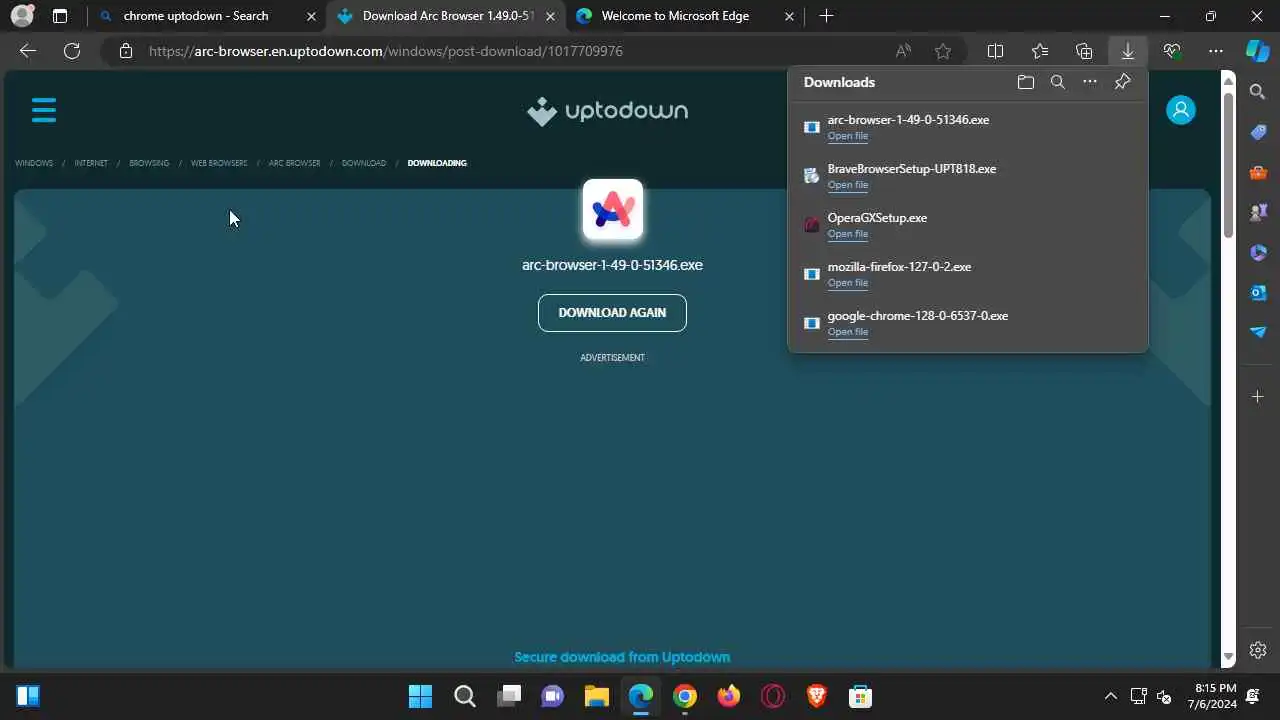Open Telegram send icon in sidebar
Viewport: 1280px width, 720px height.
coord(1258,332)
